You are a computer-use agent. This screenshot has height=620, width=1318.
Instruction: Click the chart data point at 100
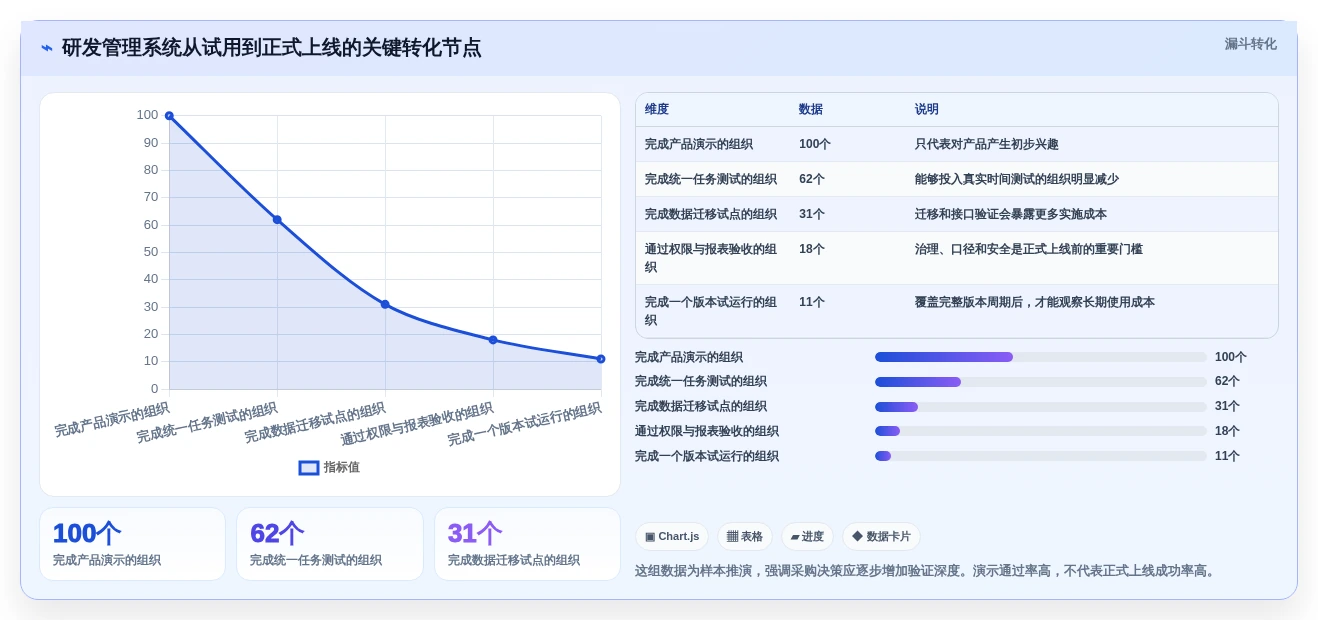click(x=169, y=116)
